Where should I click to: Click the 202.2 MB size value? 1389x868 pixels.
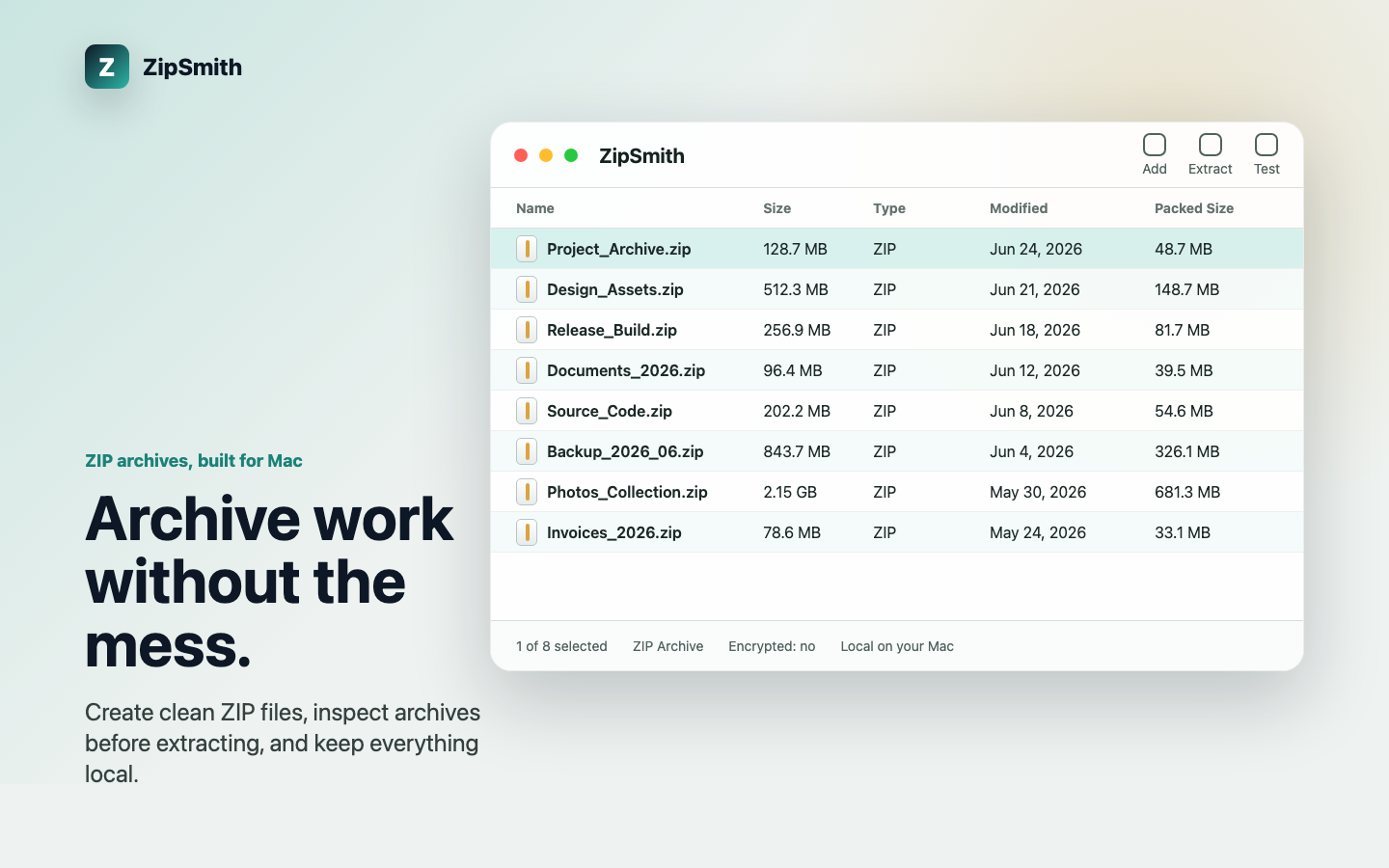coord(797,411)
